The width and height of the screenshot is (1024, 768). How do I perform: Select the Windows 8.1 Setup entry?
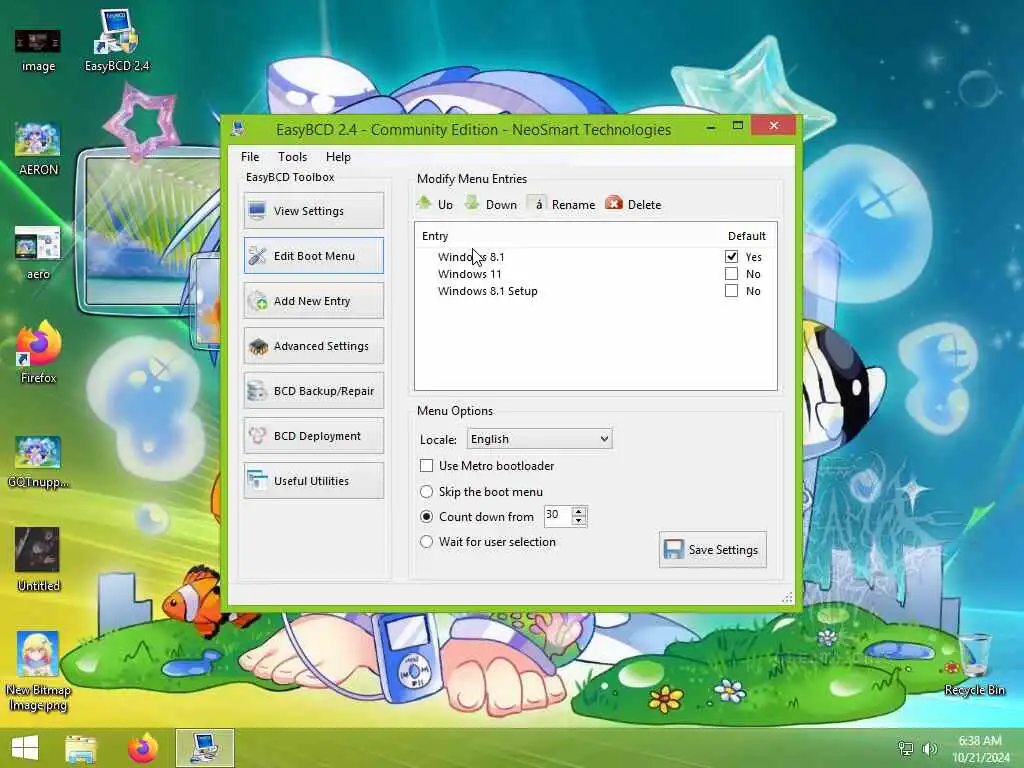pyautogui.click(x=487, y=291)
